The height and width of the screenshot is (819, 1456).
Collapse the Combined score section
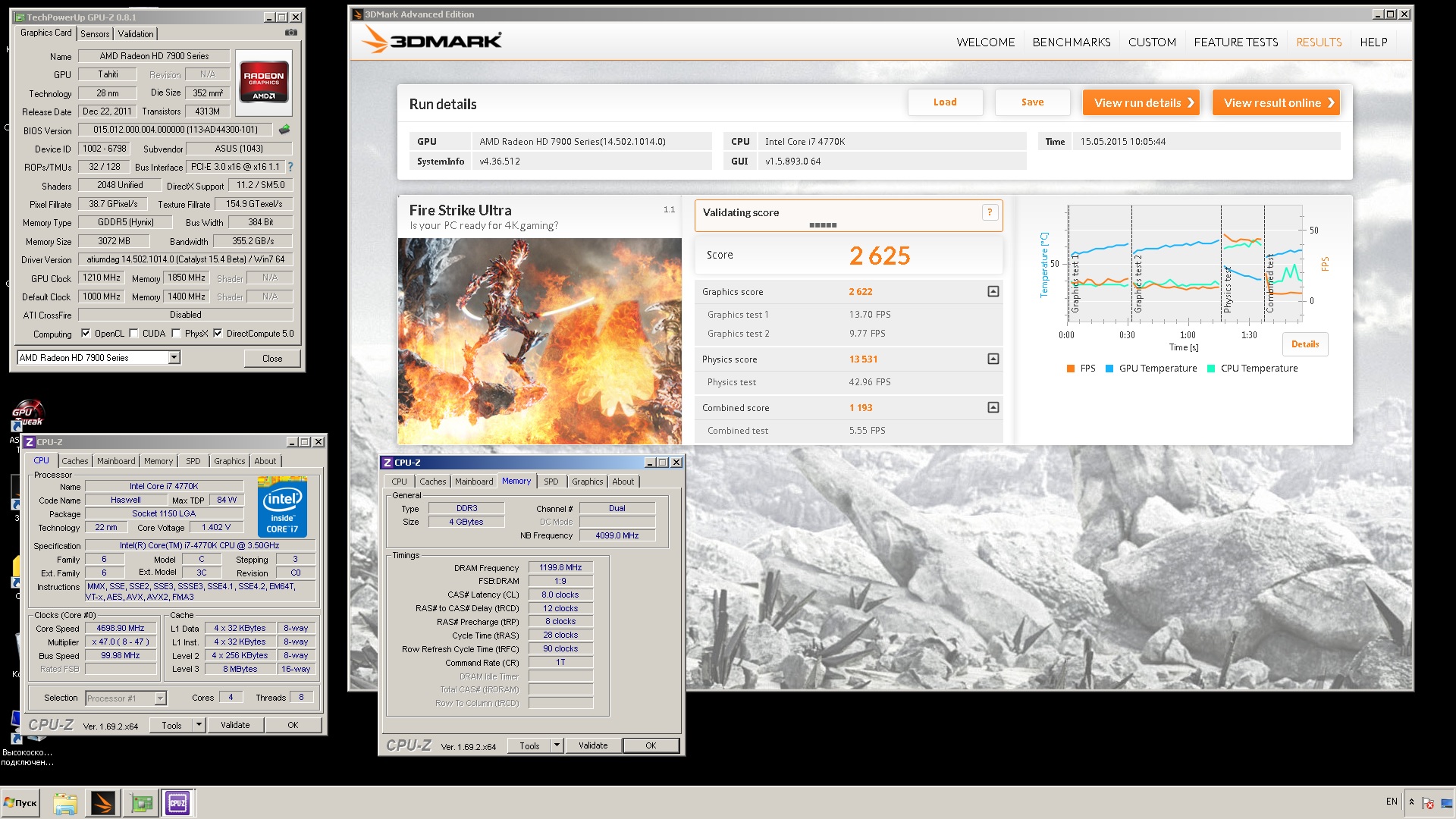[x=993, y=407]
